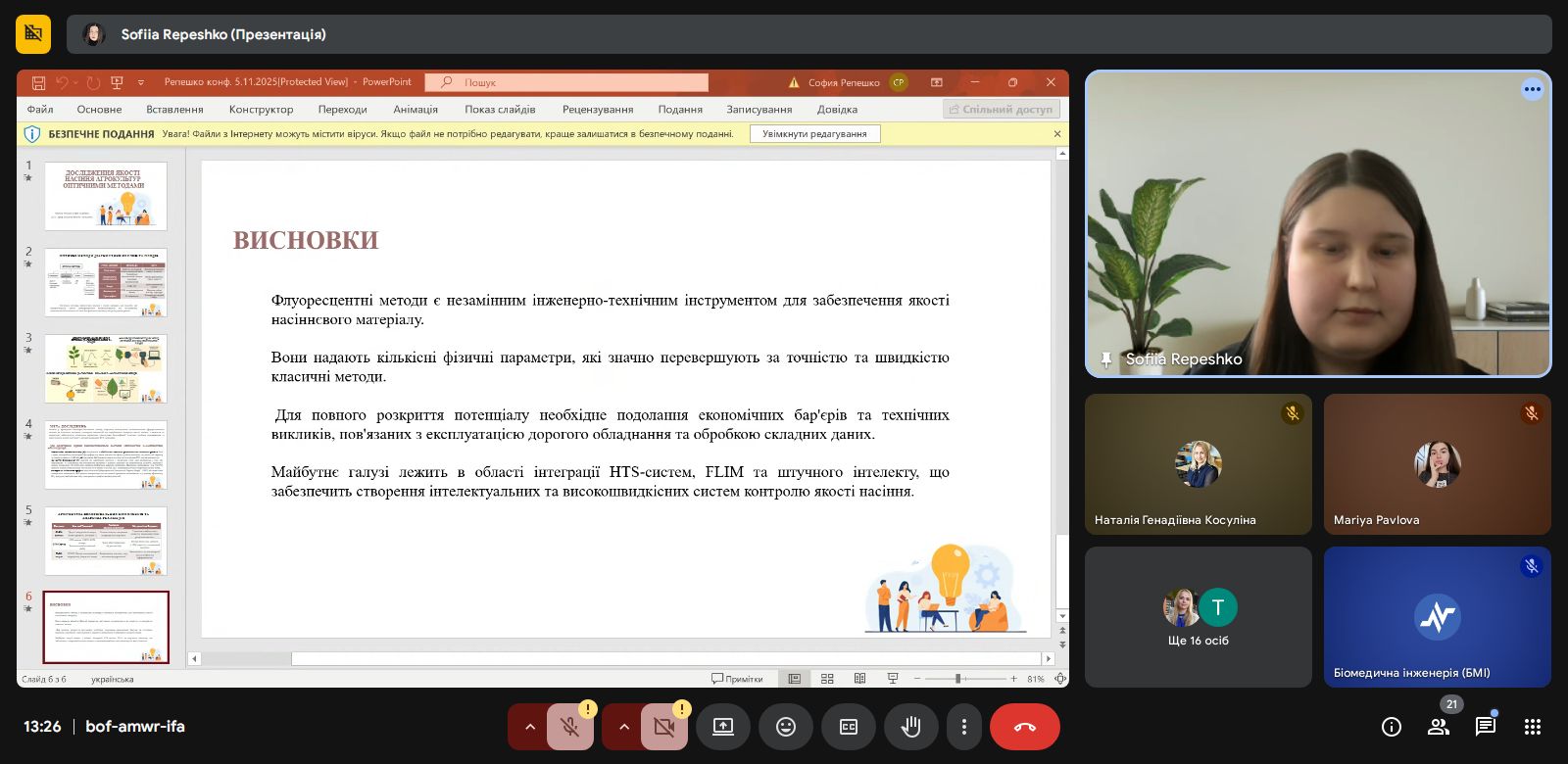Viewport: 1568px width, 764px height.
Task: Expand audio settings chevron beside microphone
Action: click(529, 727)
